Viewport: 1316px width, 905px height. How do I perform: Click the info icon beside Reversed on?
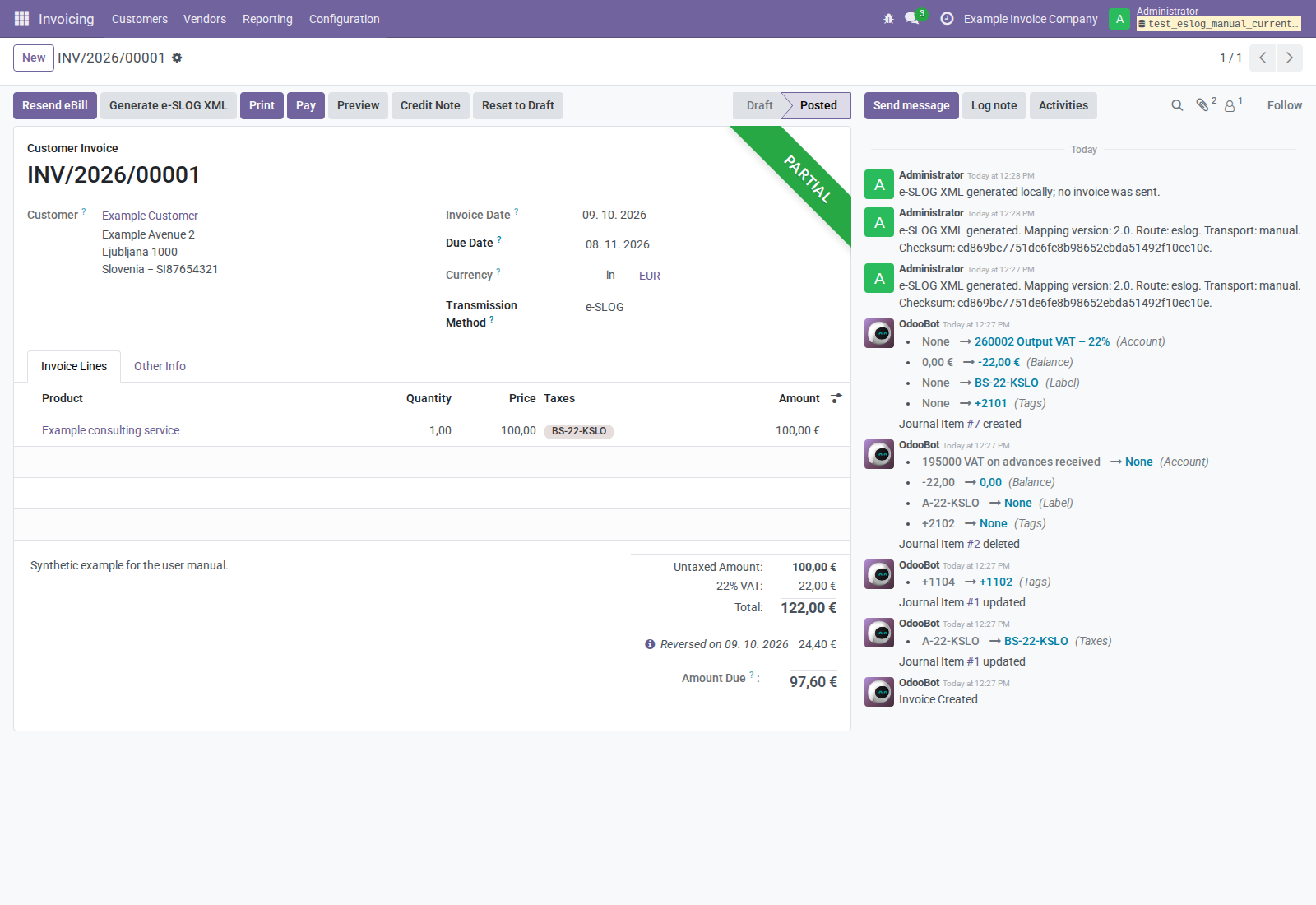point(650,644)
